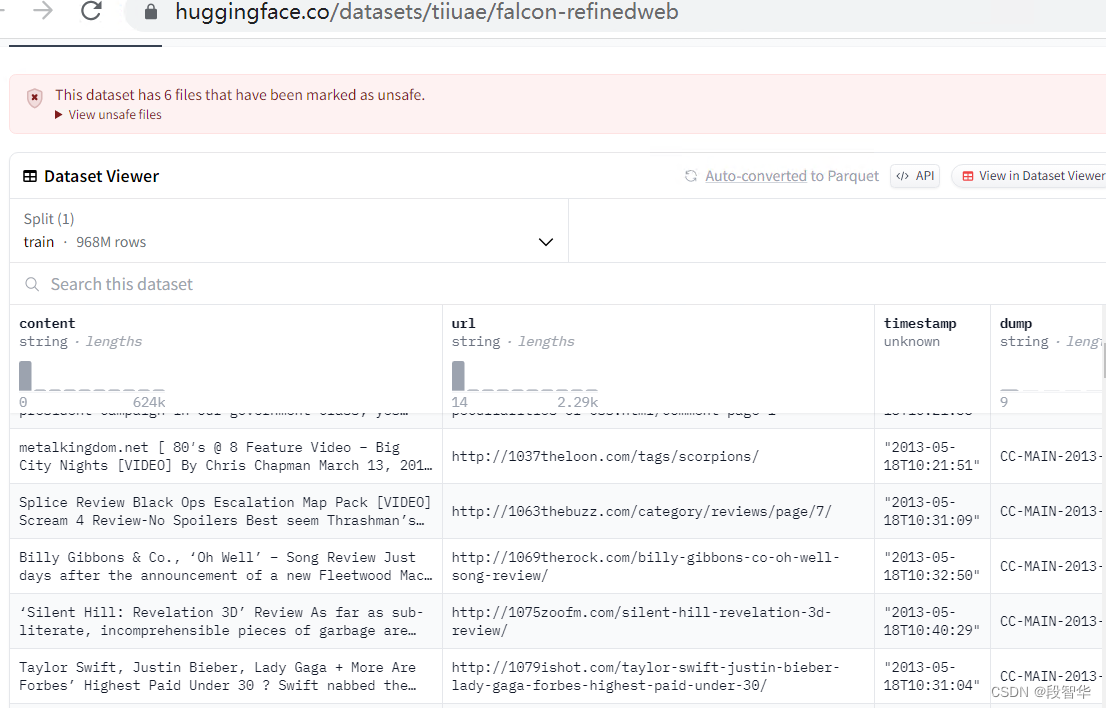Click the refresh icon beside Auto-converted
The height and width of the screenshot is (708, 1106).
(691, 176)
